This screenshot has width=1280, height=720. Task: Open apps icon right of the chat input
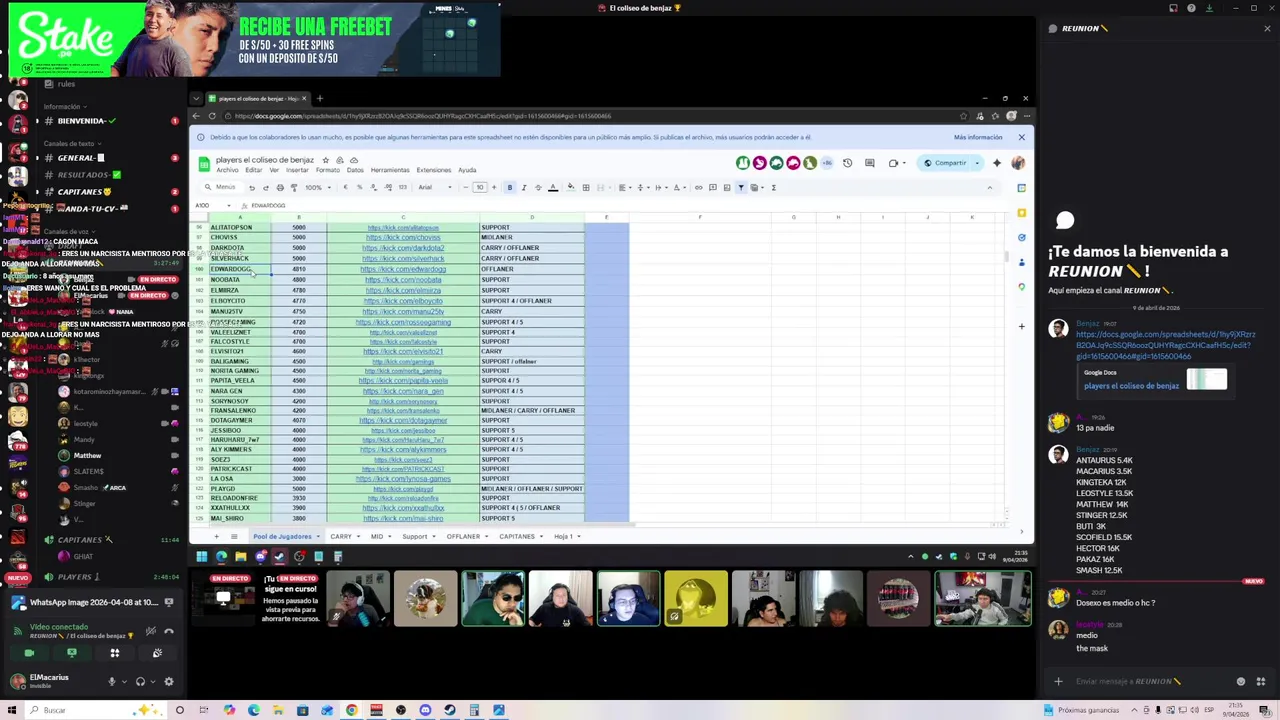[x=1261, y=682]
